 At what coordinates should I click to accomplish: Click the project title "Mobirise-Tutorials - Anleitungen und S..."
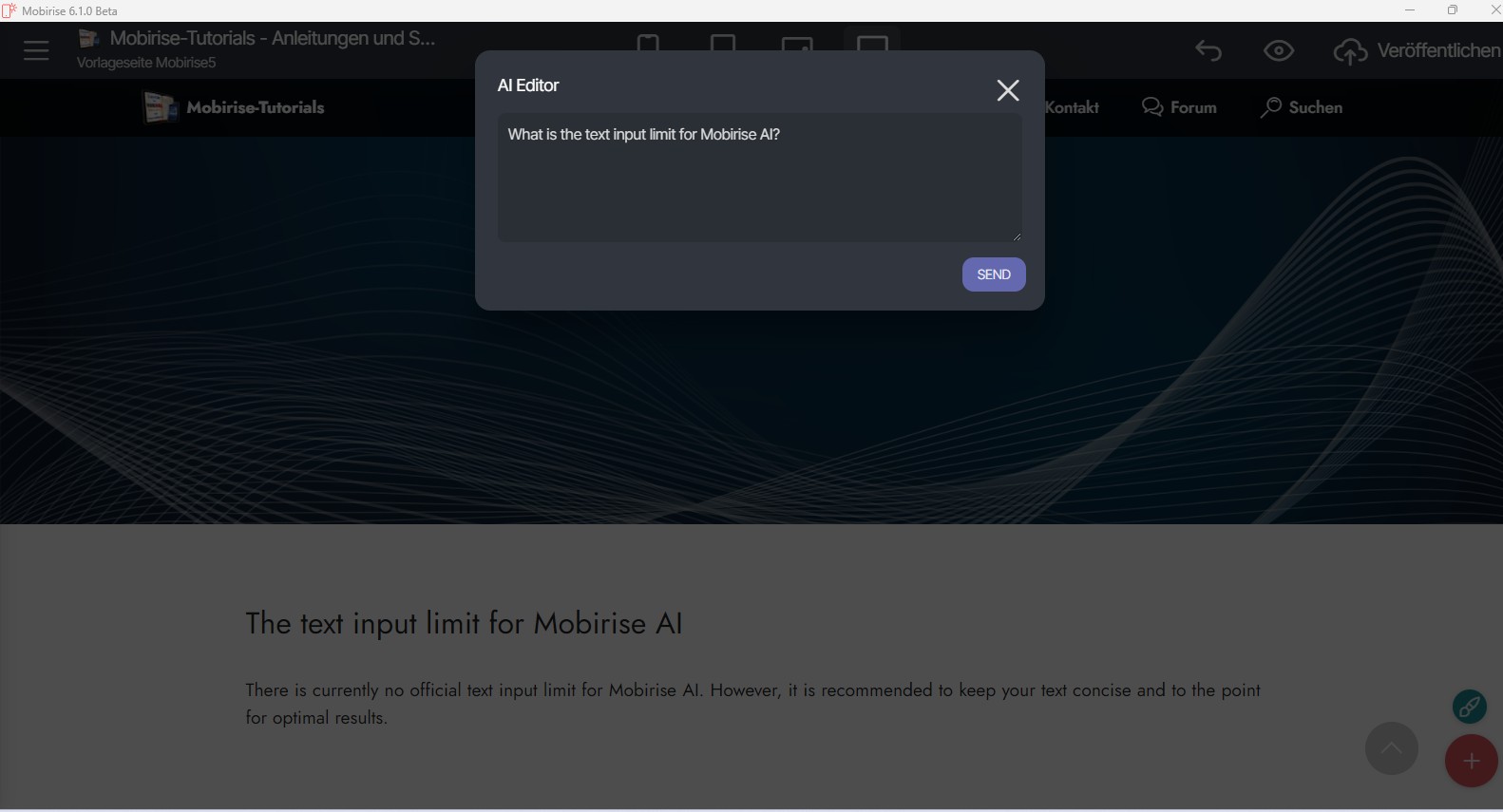[x=273, y=38]
